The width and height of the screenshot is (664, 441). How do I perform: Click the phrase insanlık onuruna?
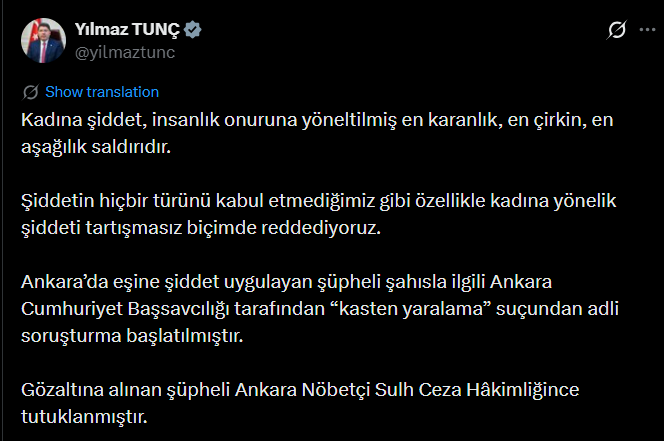pyautogui.click(x=214, y=120)
